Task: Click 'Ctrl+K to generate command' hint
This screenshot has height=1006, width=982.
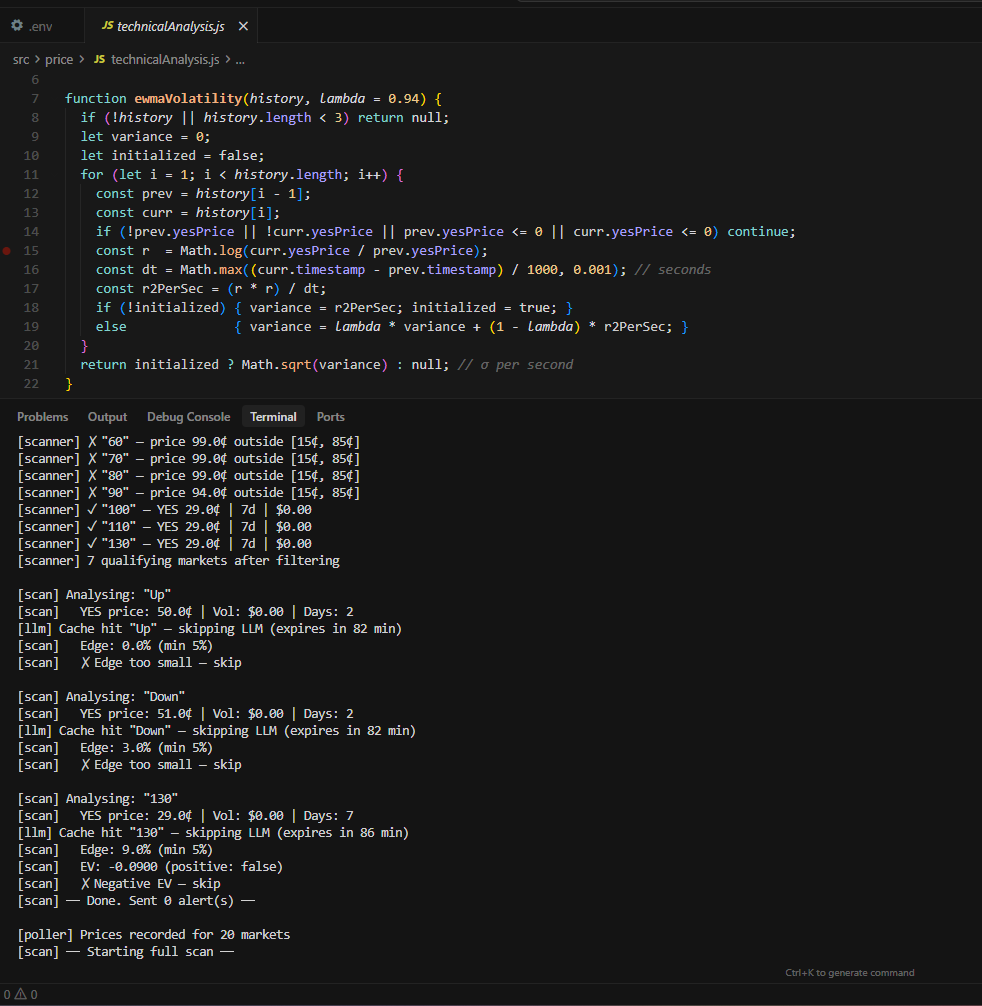Action: 850,973
